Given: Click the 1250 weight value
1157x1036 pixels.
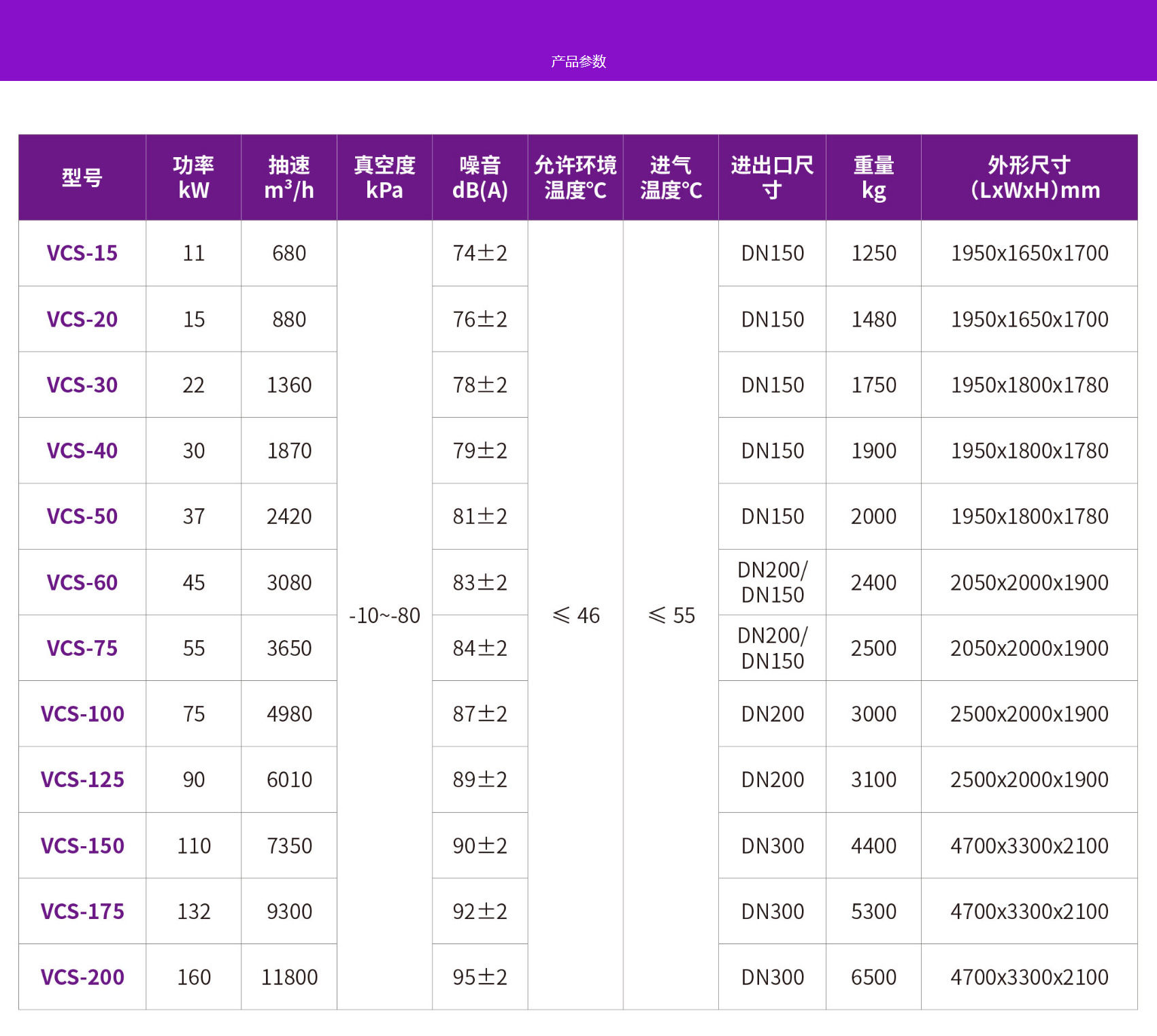Looking at the screenshot, I should click(874, 253).
